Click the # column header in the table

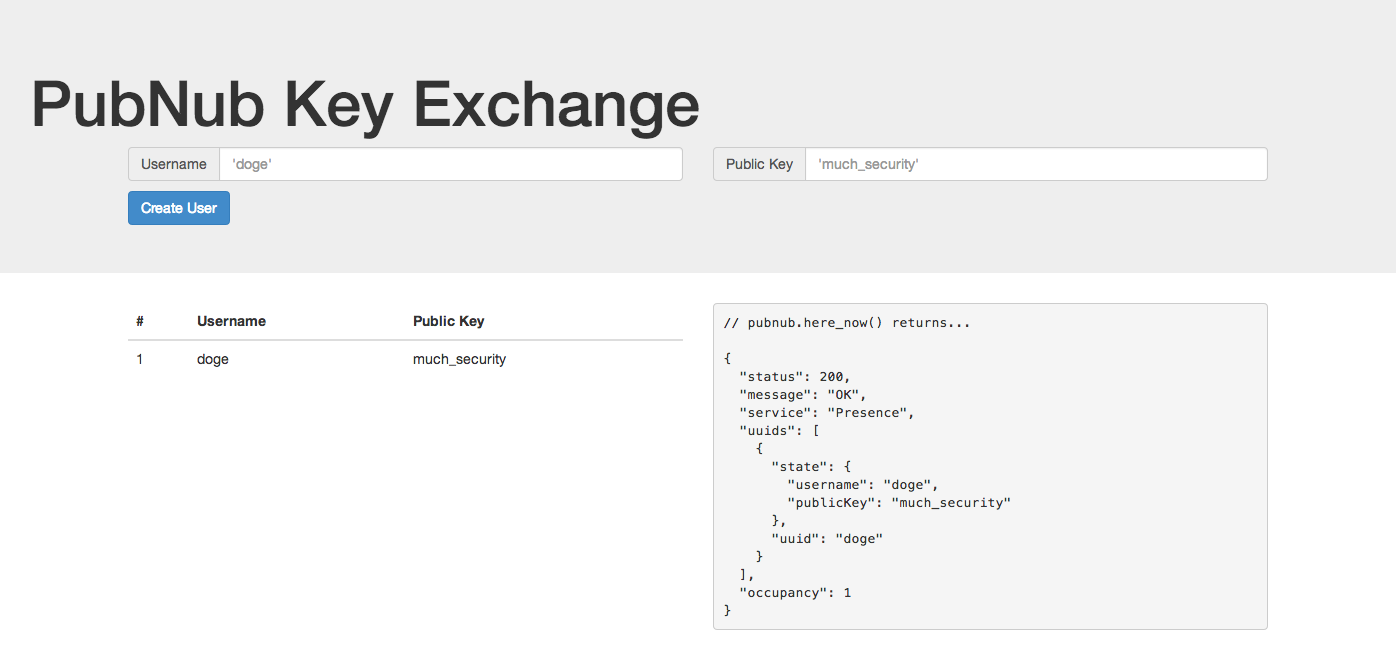(x=140, y=321)
